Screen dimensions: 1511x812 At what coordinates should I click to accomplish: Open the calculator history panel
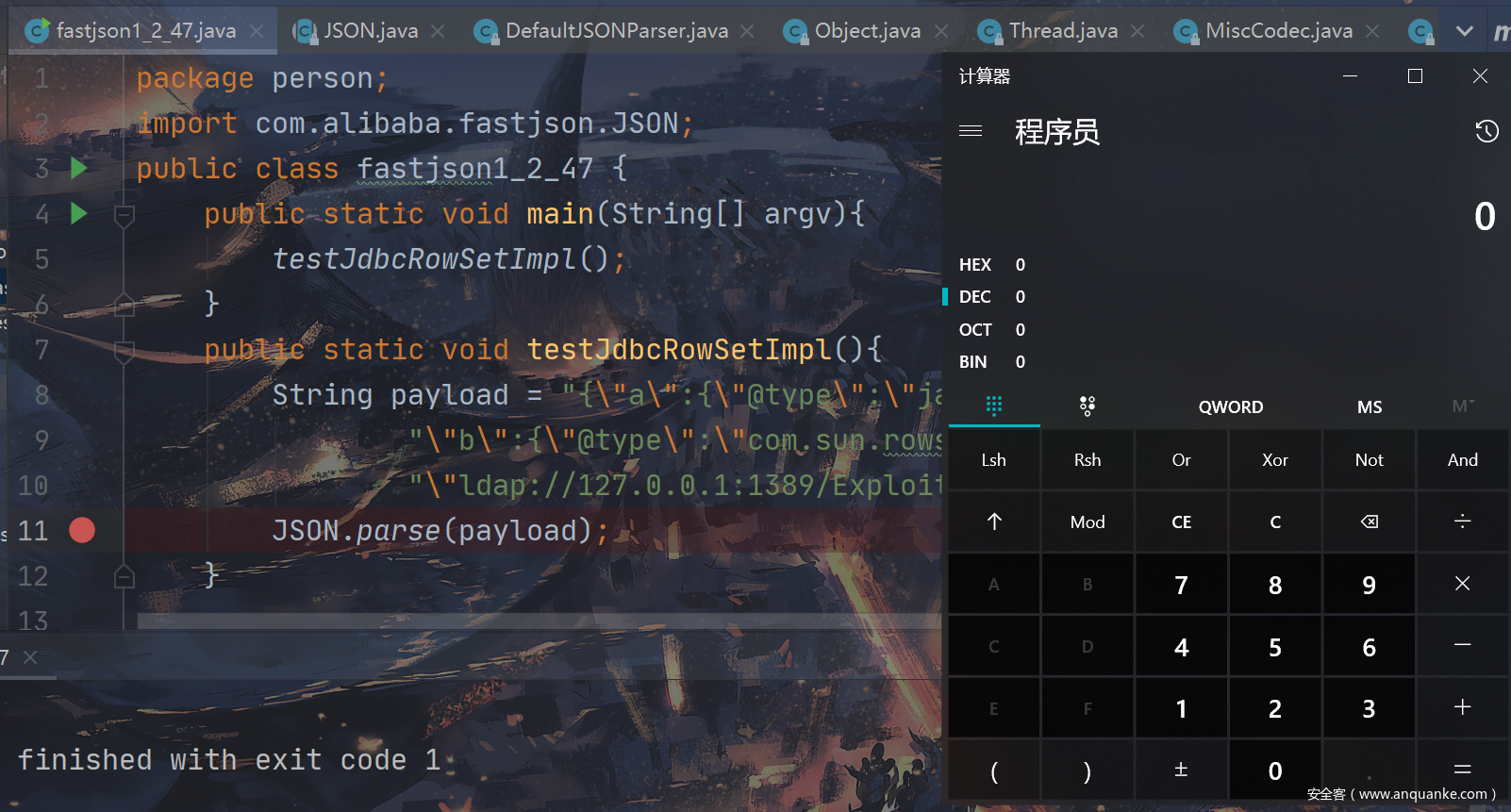[1486, 131]
